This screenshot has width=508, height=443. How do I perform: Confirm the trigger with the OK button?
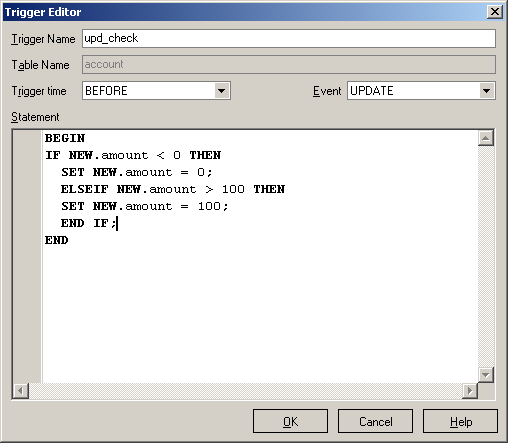point(290,421)
